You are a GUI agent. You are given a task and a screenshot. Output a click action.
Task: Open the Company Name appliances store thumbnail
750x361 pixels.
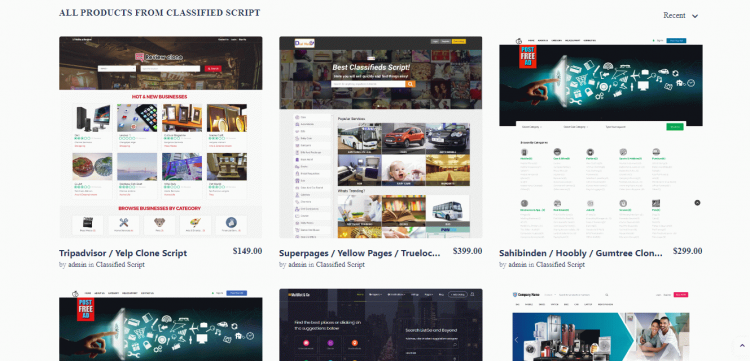601,325
